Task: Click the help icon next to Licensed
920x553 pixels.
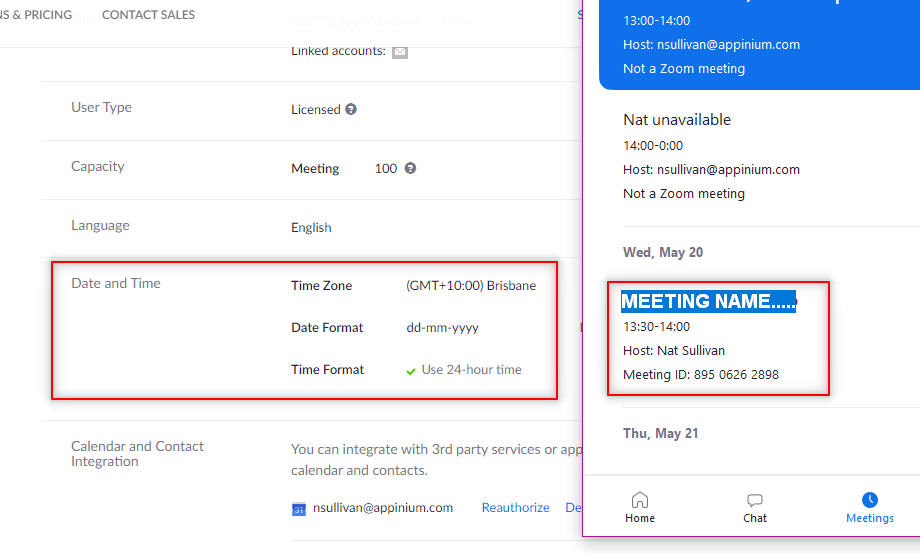Action: click(x=351, y=110)
